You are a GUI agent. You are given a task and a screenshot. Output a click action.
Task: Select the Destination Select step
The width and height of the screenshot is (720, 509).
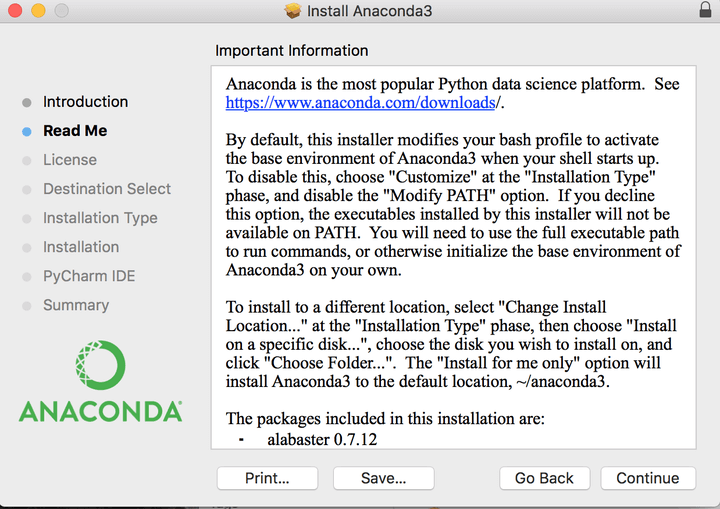[107, 189]
